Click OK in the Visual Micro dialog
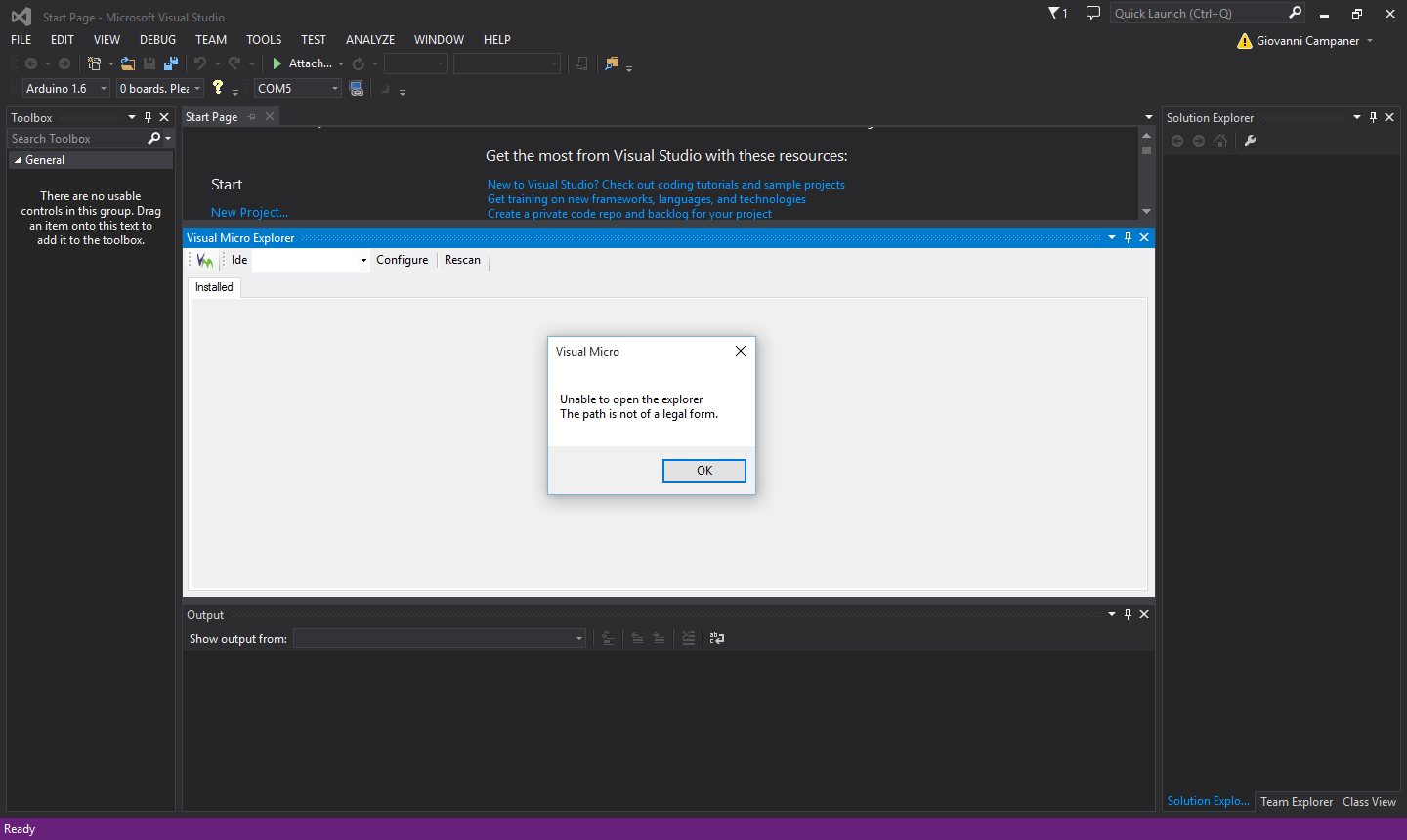Viewport: 1407px width, 840px height. [703, 471]
